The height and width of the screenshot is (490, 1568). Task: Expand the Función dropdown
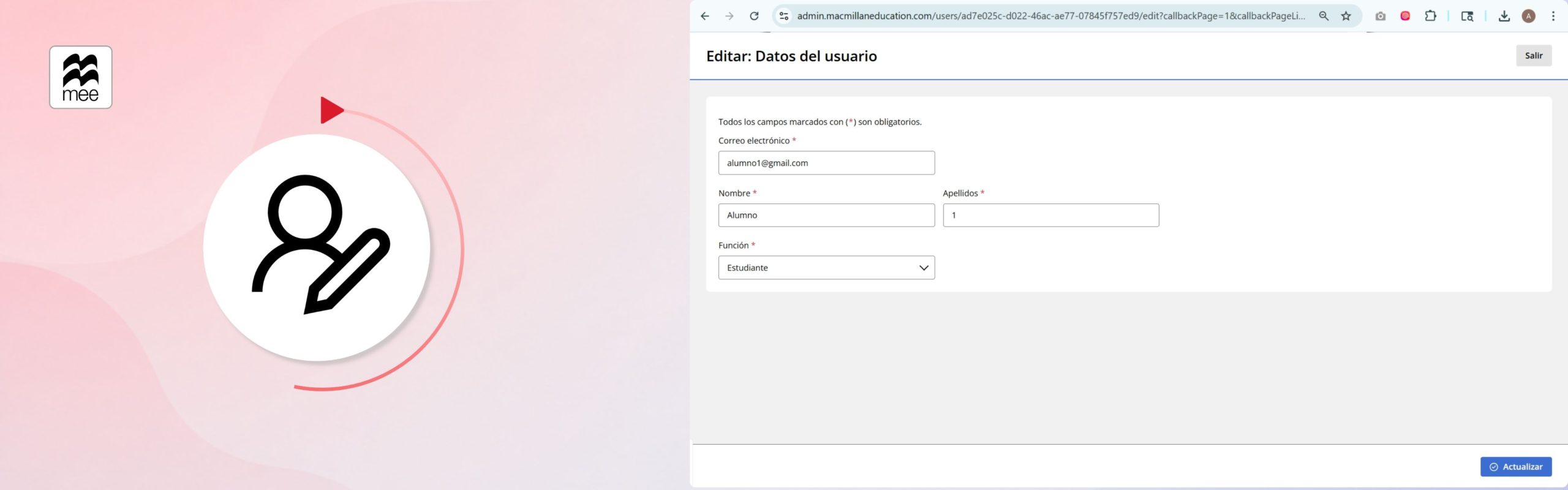826,268
